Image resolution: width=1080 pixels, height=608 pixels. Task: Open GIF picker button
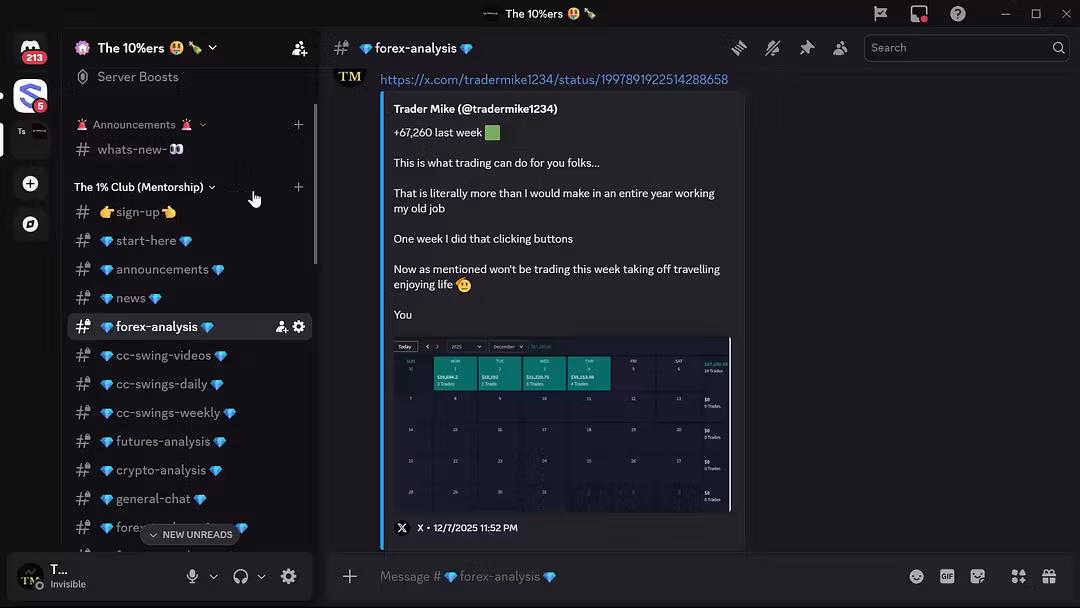coord(946,577)
